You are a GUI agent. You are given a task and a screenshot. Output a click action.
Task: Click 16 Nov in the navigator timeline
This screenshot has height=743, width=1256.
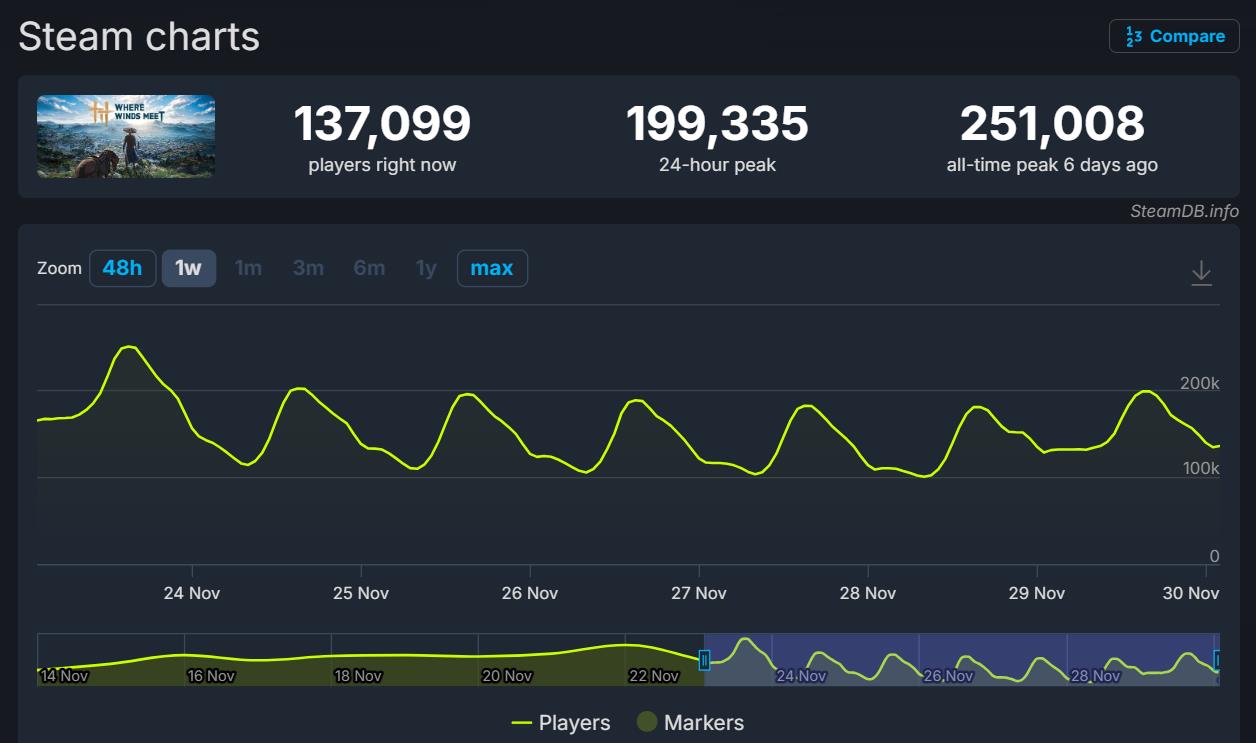(210, 676)
